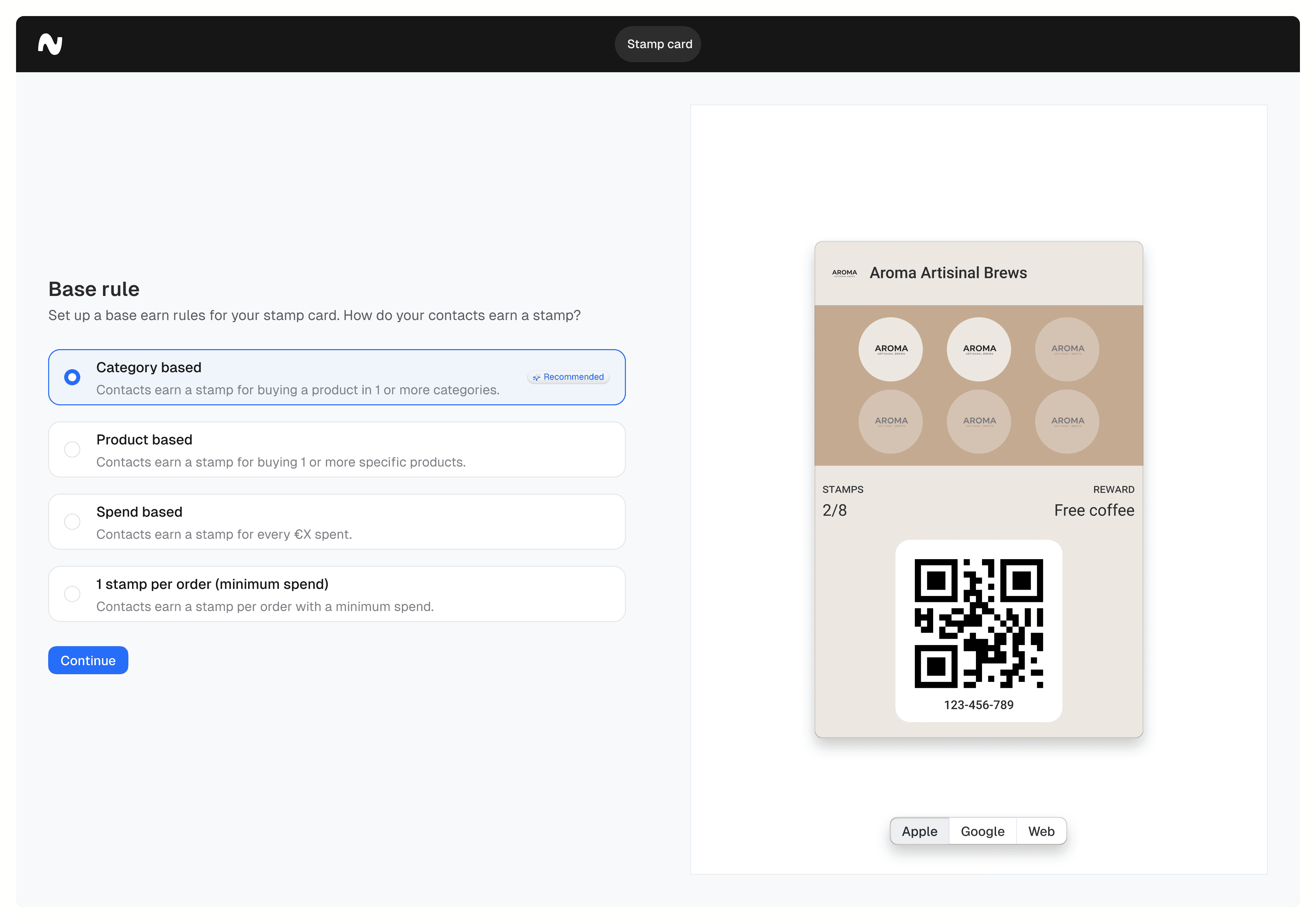Pick 1 stamp per order option
1316x923 pixels.
pos(72,594)
